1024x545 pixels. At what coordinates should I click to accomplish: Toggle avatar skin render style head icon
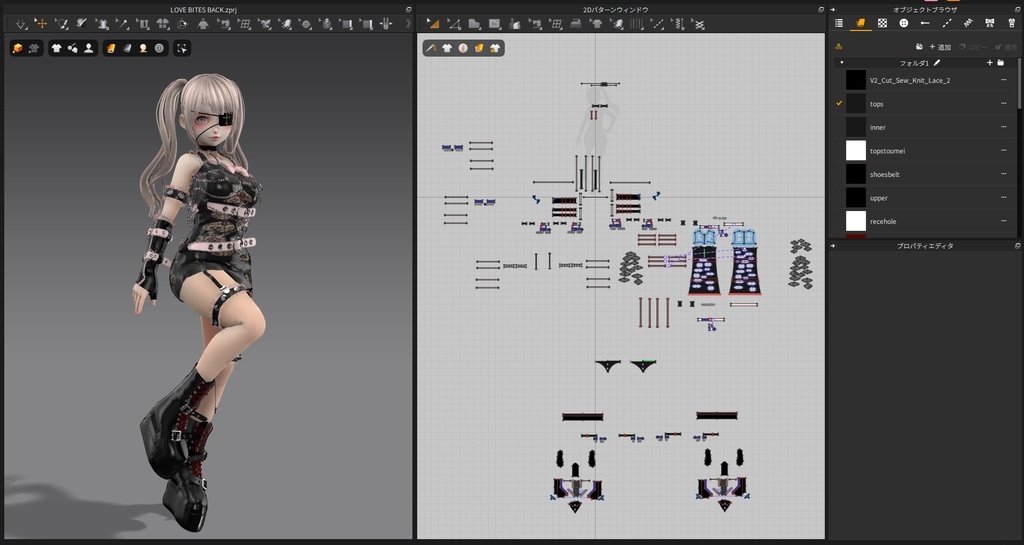(143, 48)
